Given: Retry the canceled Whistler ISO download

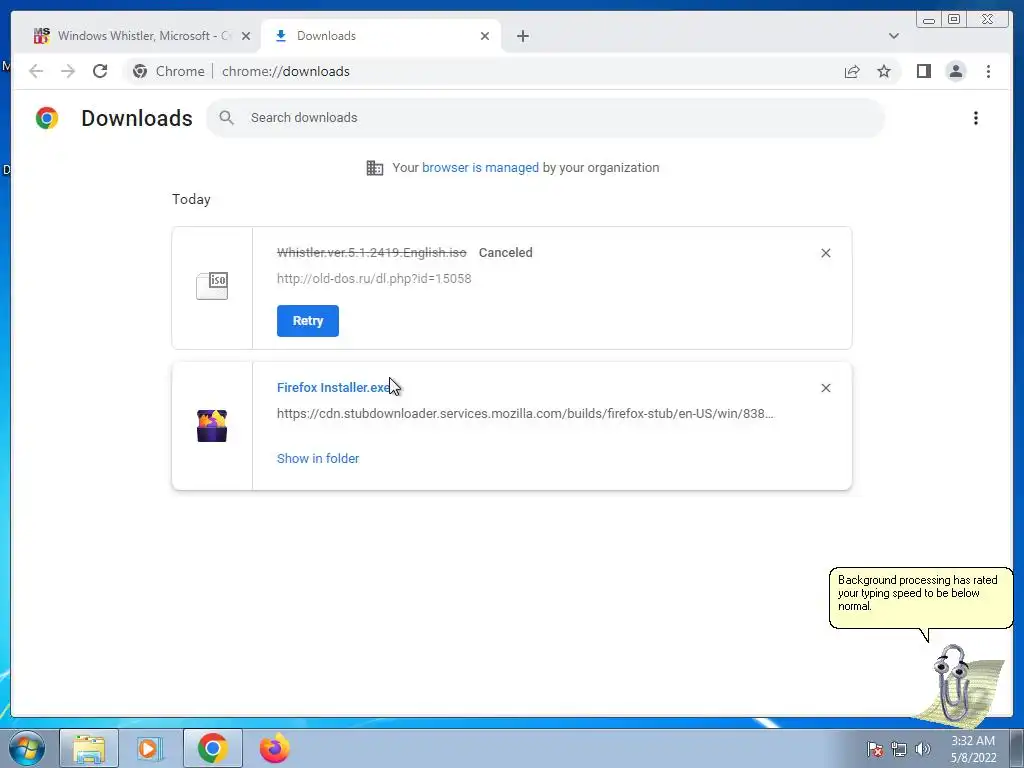Looking at the screenshot, I should click(x=308, y=321).
